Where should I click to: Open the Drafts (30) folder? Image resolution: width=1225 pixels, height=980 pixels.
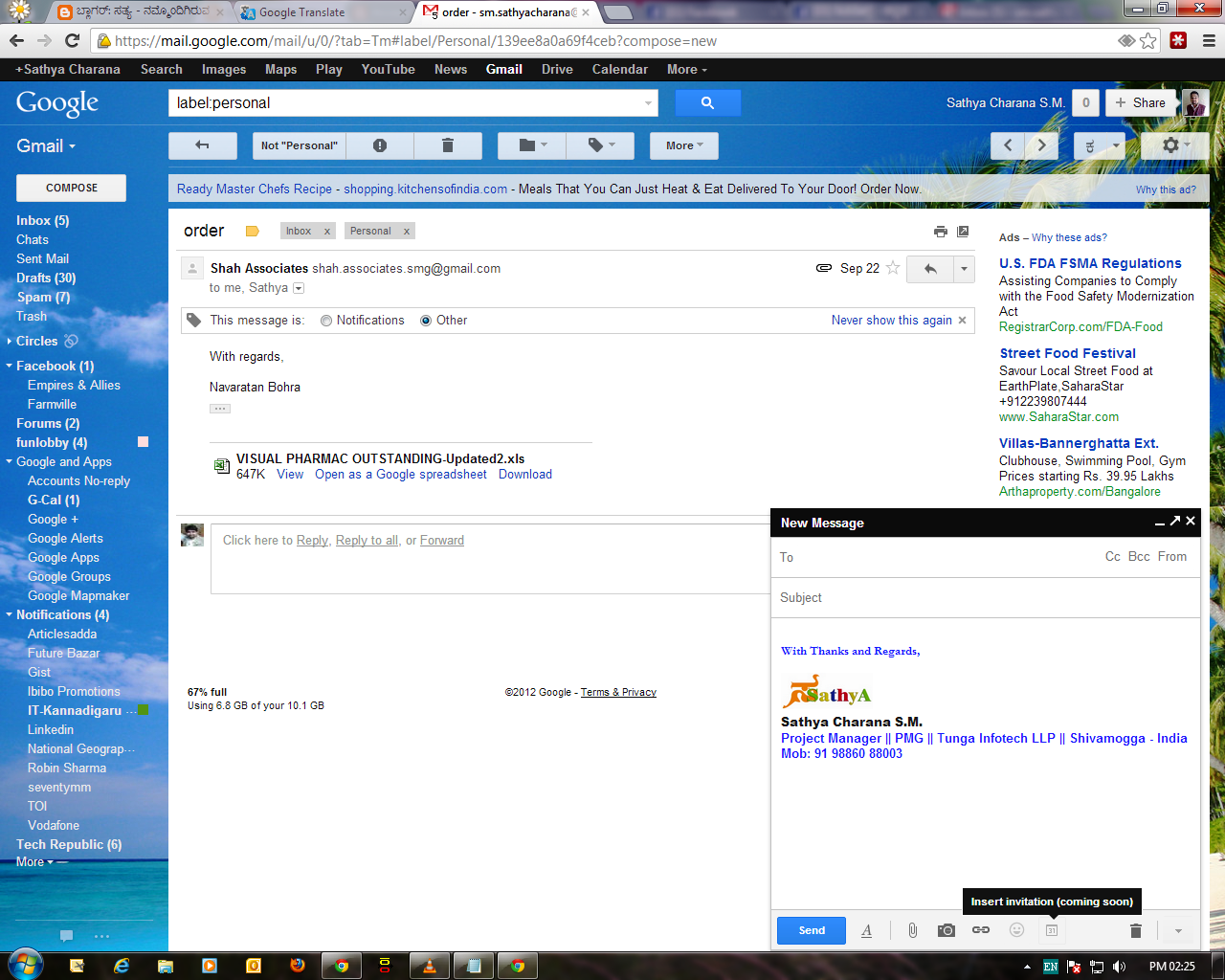[x=46, y=278]
